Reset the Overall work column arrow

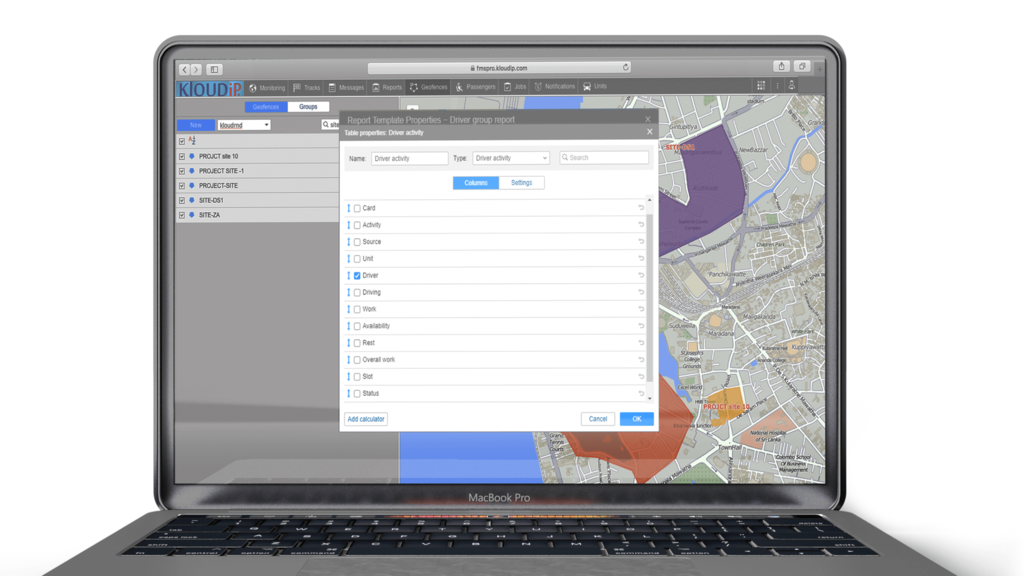pos(641,360)
